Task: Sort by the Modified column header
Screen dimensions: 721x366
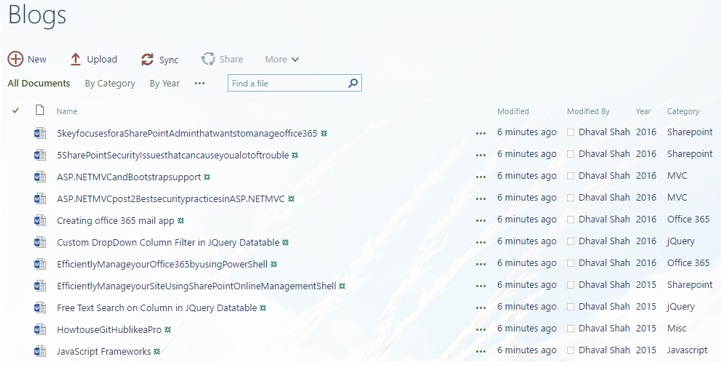Action: (513, 111)
